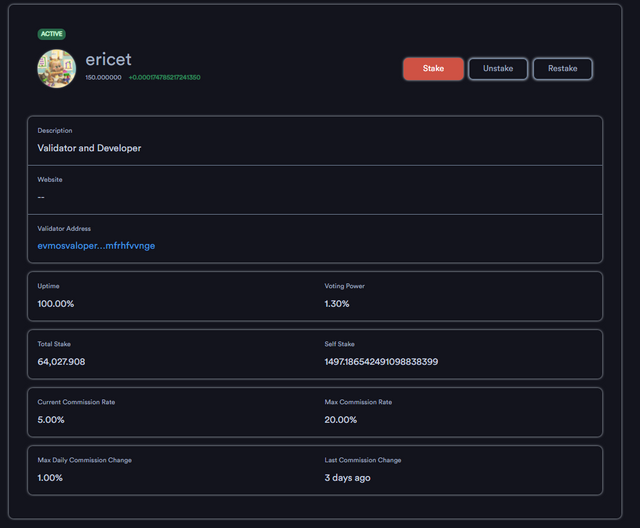640x528 pixels.
Task: Click the ericet validator avatar image
Action: (57, 69)
